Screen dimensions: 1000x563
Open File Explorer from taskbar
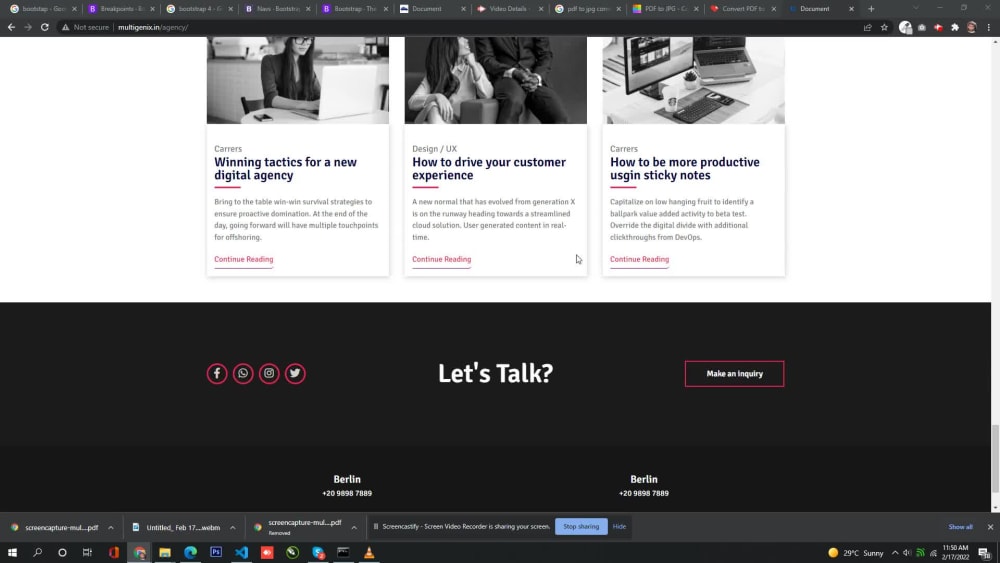point(165,553)
